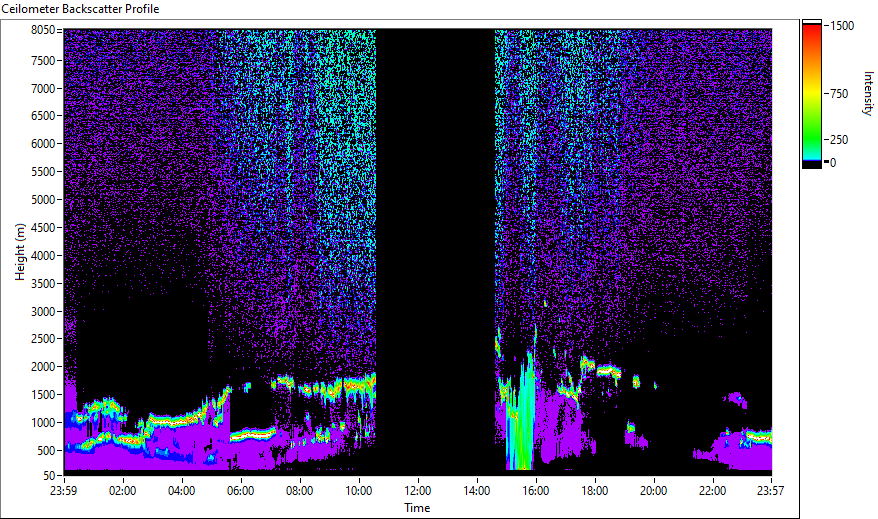Click the 'Time' x-axis label

(x=417, y=508)
